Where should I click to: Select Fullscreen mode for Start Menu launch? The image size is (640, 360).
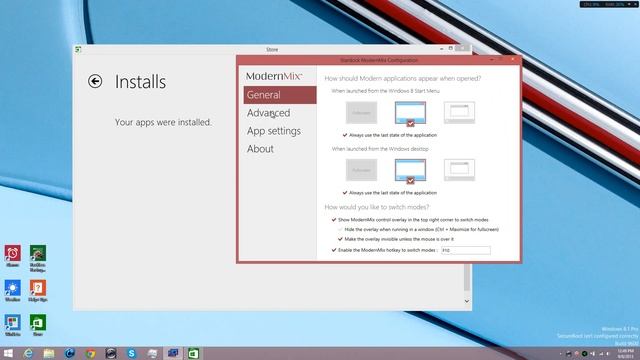pos(361,113)
